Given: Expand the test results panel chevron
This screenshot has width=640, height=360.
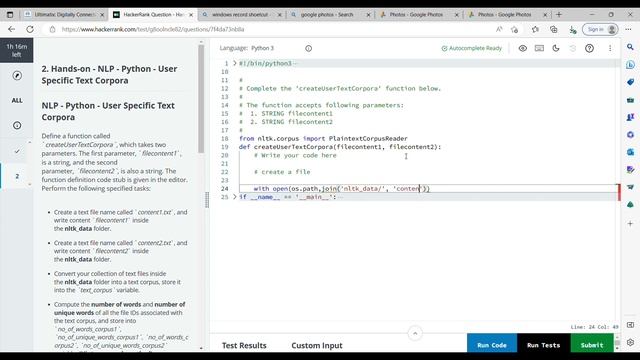Looking at the screenshot, I should (415, 333).
